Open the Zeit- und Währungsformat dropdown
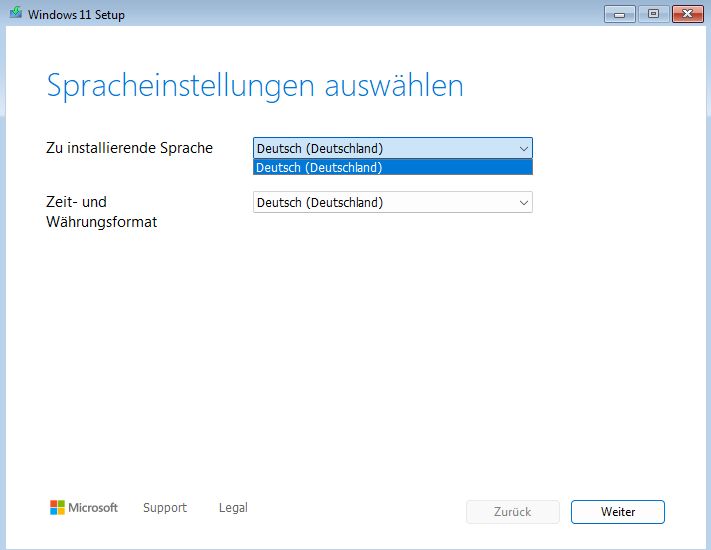 click(393, 202)
